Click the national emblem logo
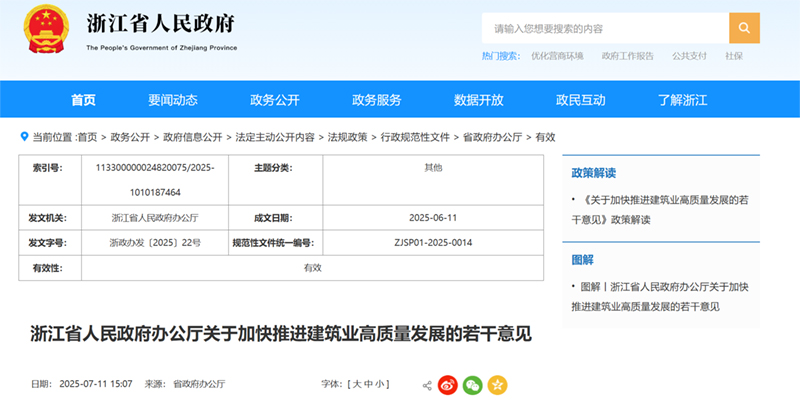This screenshot has height=406, width=800. click(x=41, y=32)
